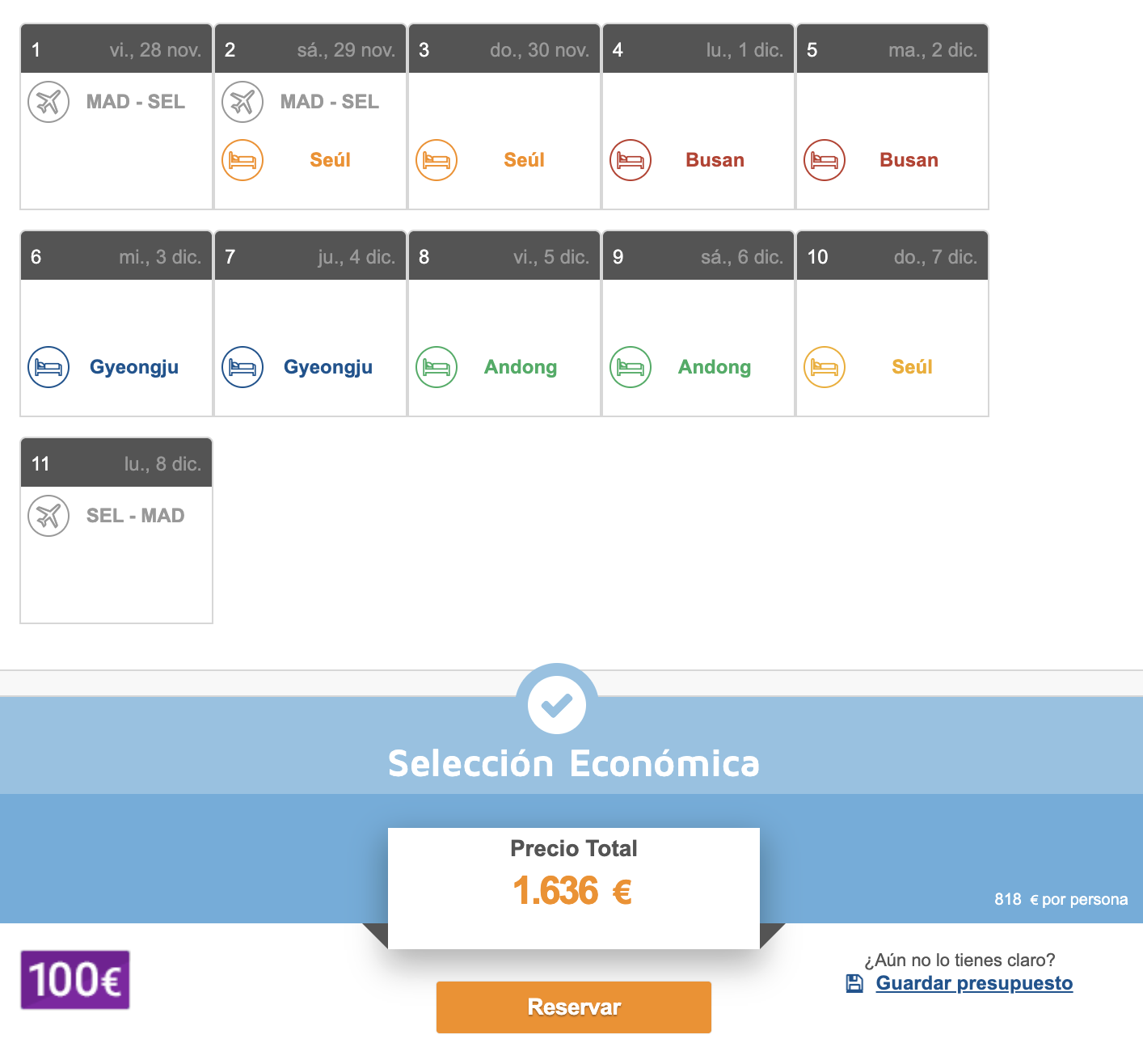
Task: Select the Gyeongju stay on day 7
Action: click(x=327, y=367)
